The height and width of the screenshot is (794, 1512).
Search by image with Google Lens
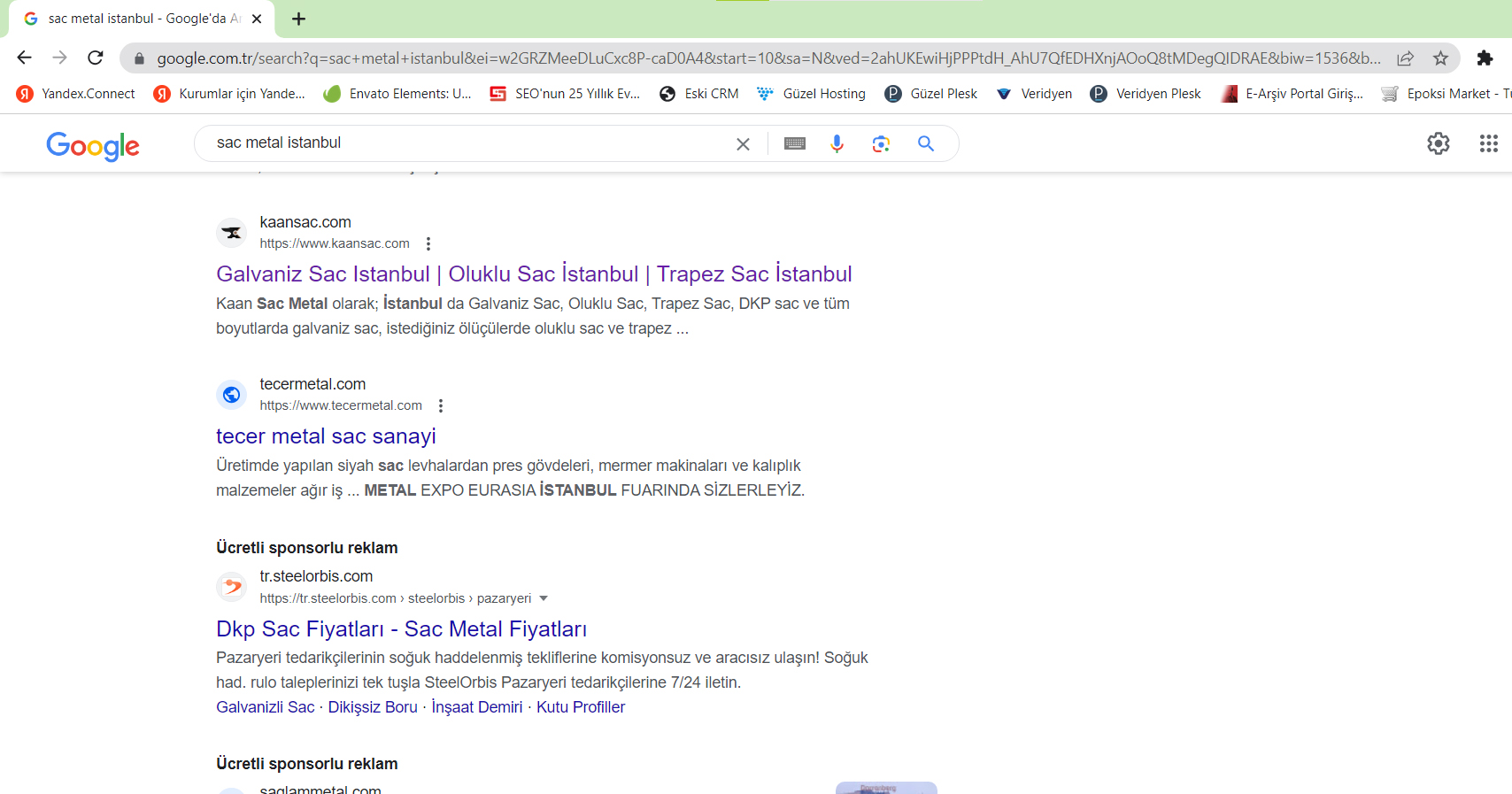click(x=881, y=143)
